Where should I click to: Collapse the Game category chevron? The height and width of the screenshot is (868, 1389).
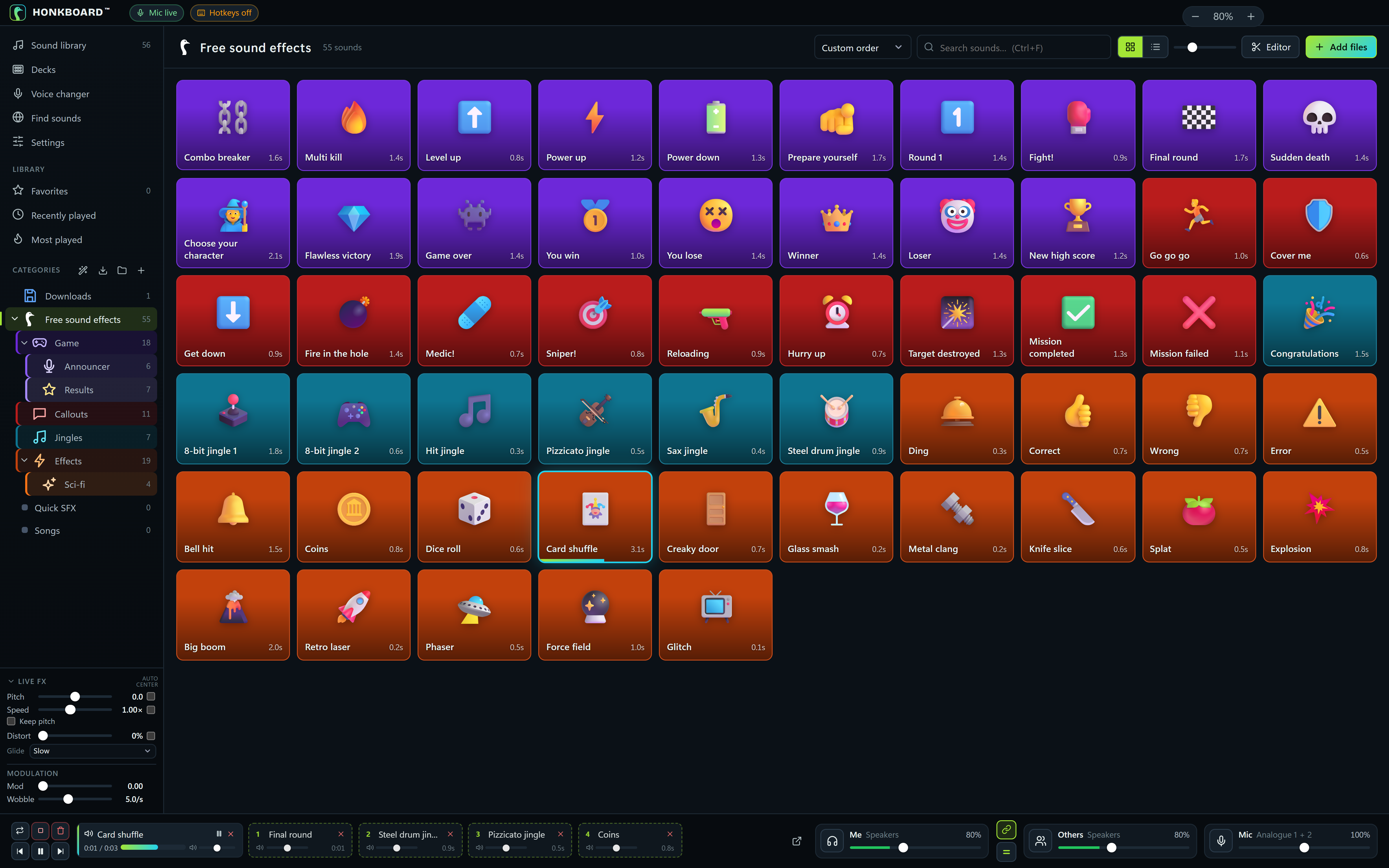pos(25,343)
